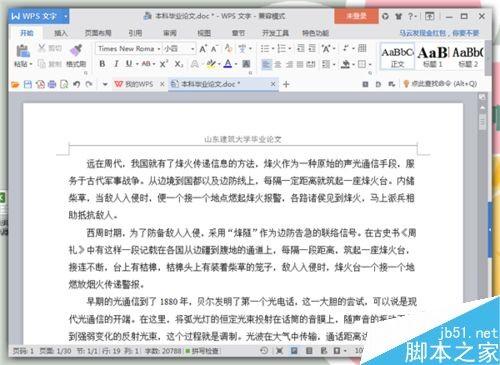
Task: Add new document tab with plus icon
Action: point(286,84)
